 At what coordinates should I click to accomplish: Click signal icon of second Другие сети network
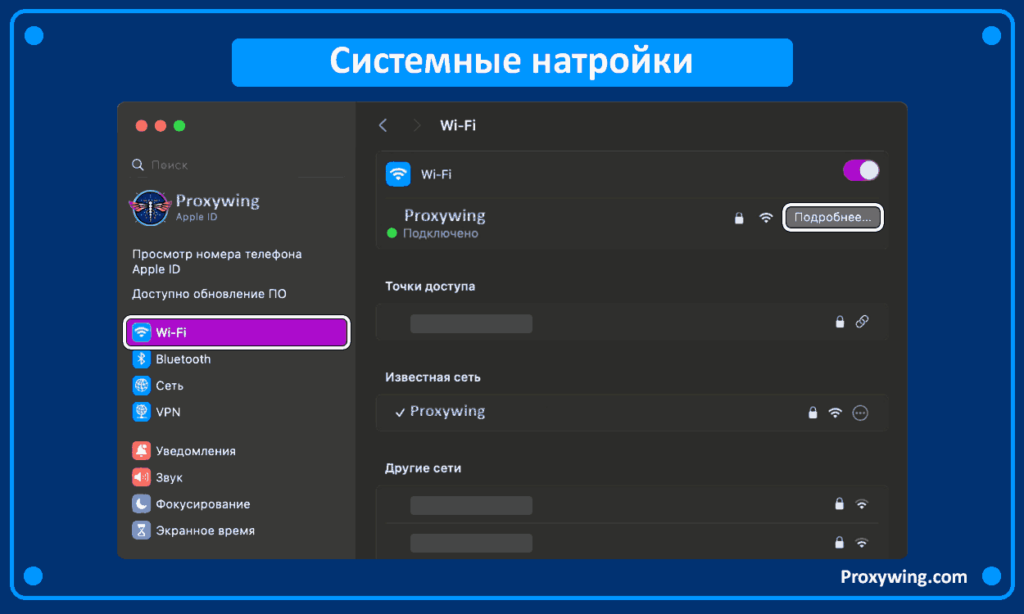862,543
